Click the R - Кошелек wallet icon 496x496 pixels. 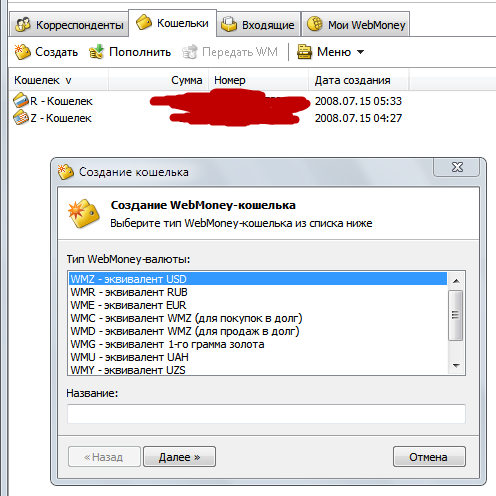[21, 100]
